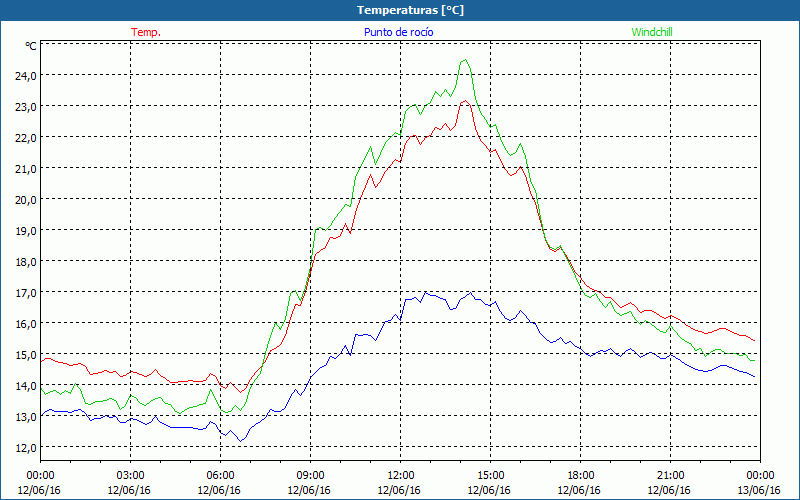Select the 17,0 y-axis value
800x500 pixels.
click(x=26, y=293)
